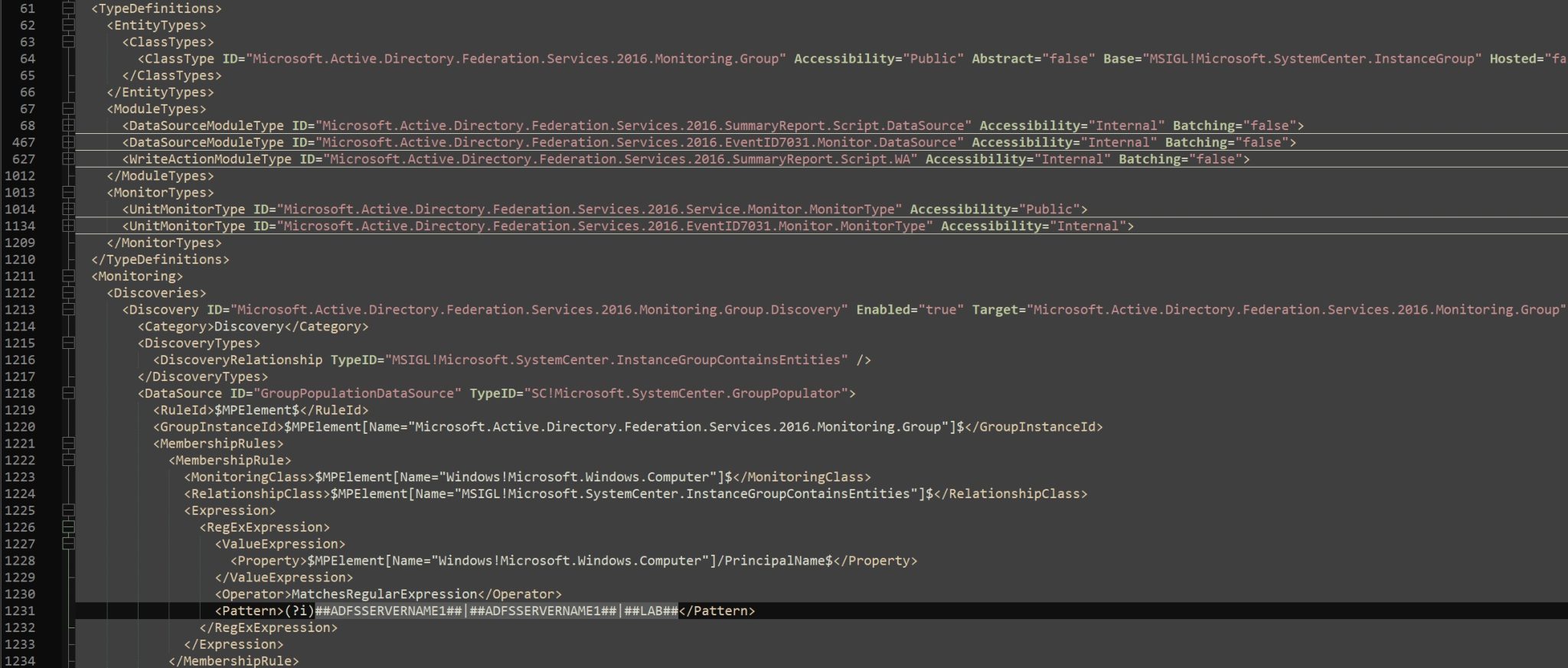Expand the folded WriteActionModuleType on line 627

tap(68, 159)
